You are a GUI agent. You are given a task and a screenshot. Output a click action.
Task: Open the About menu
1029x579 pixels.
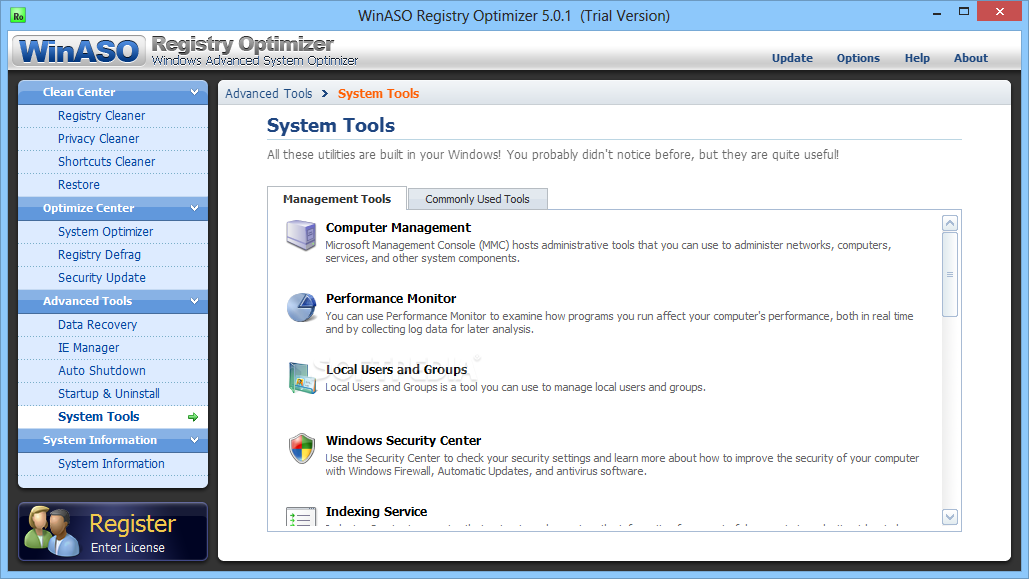coord(971,58)
